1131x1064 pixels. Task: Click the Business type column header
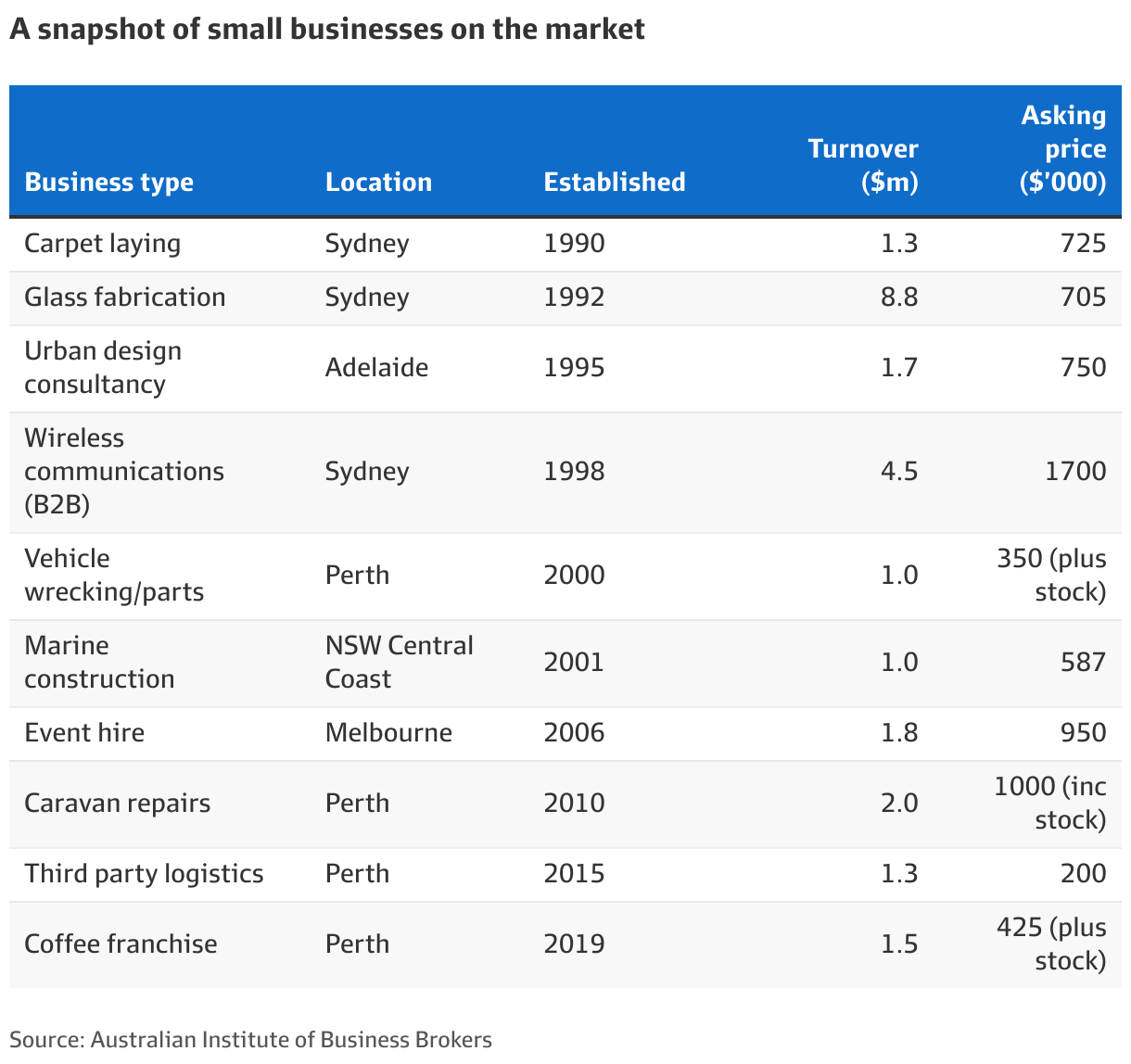point(108,182)
